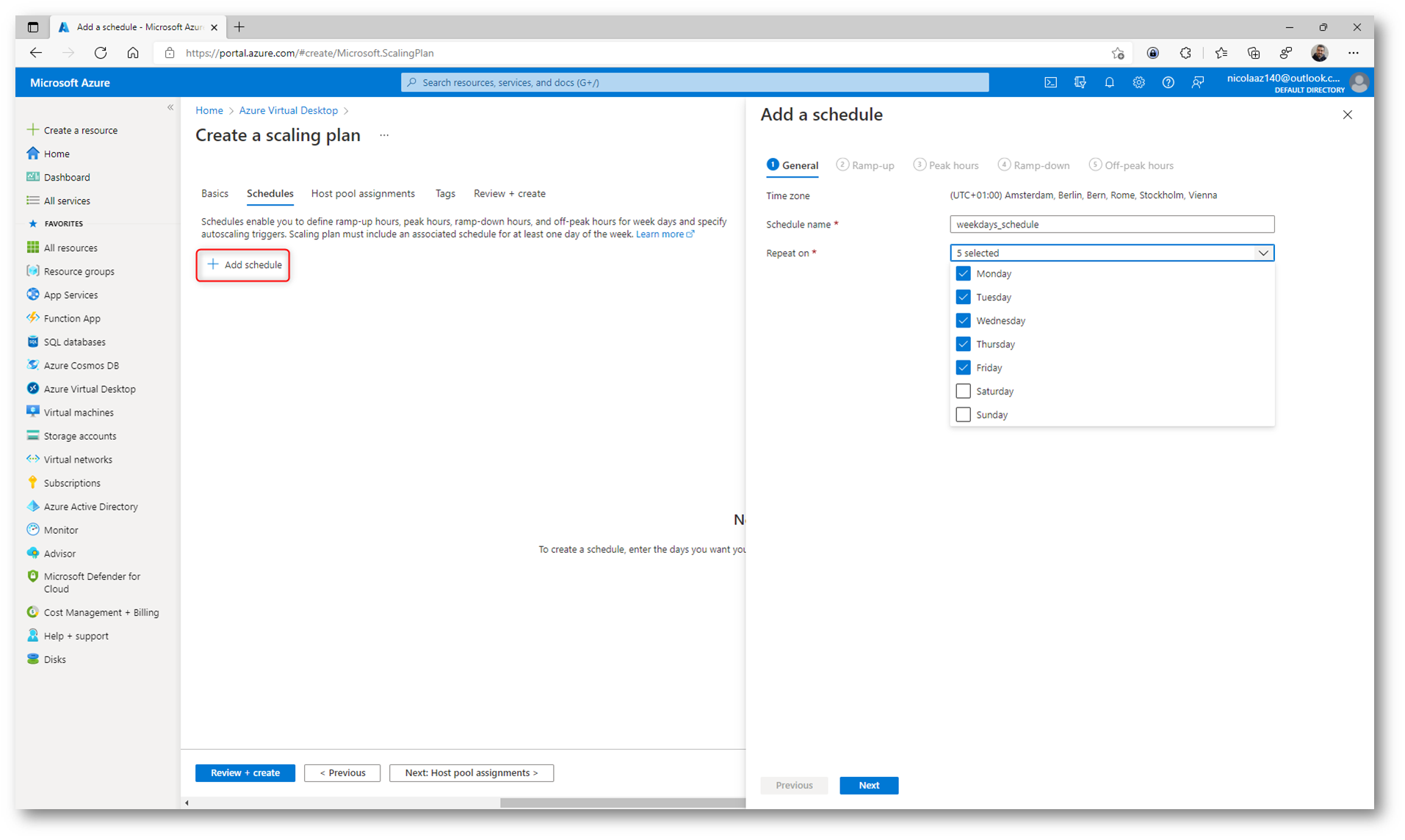Image resolution: width=1405 pixels, height=840 pixels.
Task: Go to the Ramp-up schedule step
Action: coord(865,165)
